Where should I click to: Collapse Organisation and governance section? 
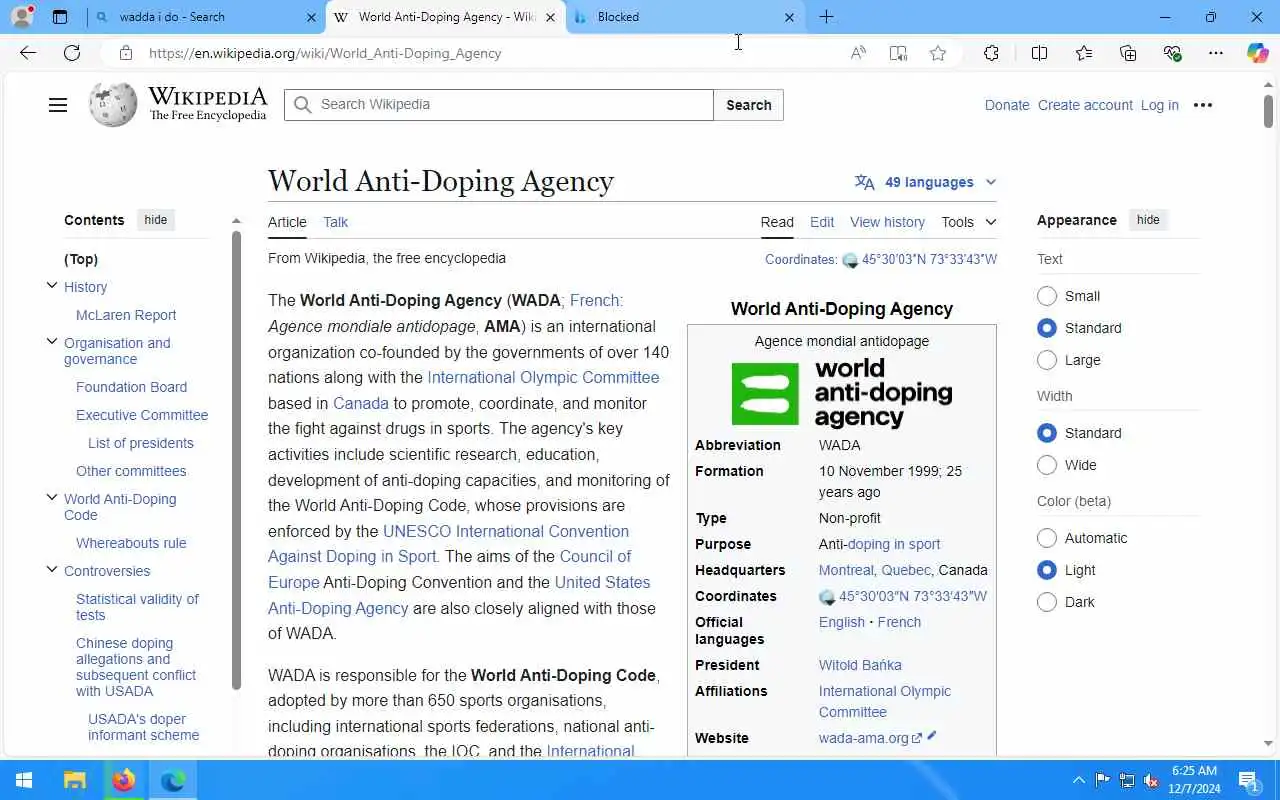52,342
